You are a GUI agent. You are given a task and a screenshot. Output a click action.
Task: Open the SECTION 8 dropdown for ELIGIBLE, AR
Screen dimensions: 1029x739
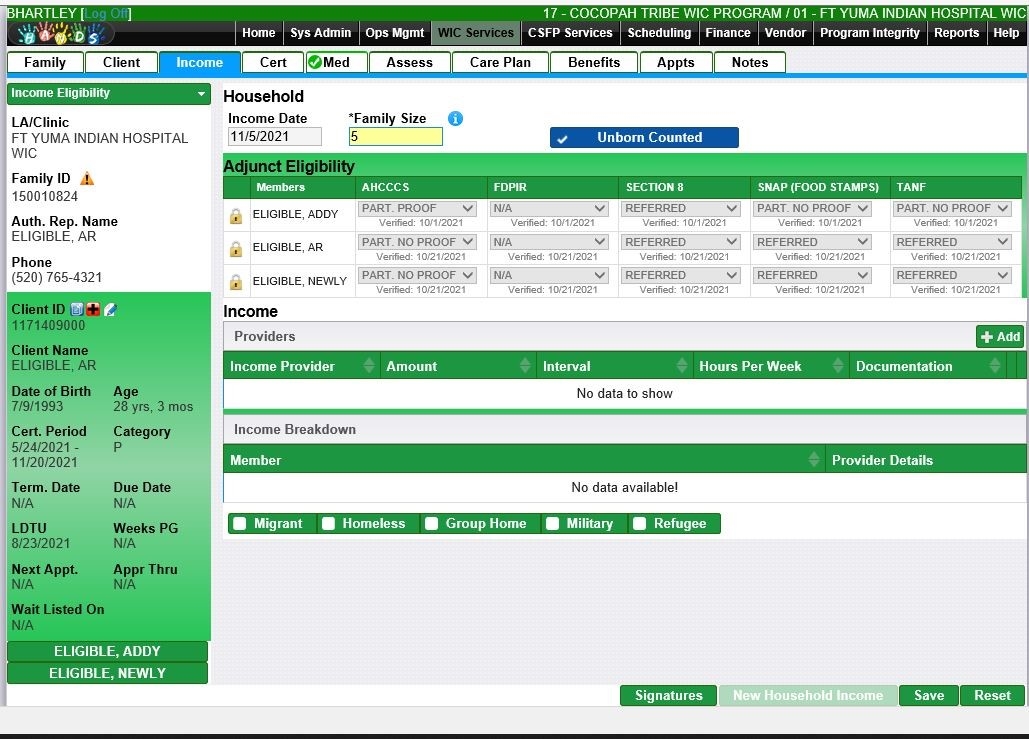[682, 242]
